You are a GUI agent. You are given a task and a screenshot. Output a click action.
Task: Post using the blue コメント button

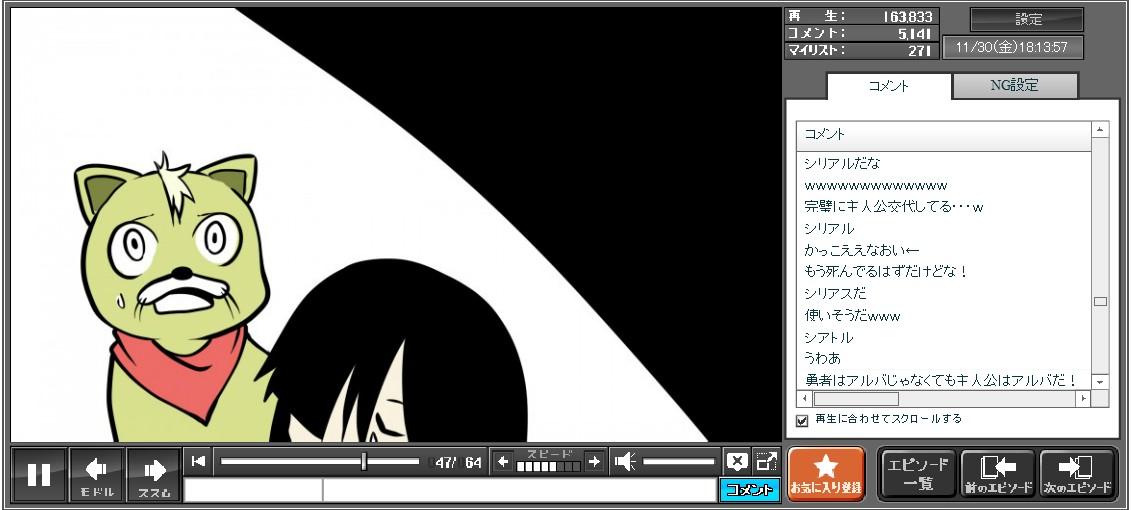749,490
